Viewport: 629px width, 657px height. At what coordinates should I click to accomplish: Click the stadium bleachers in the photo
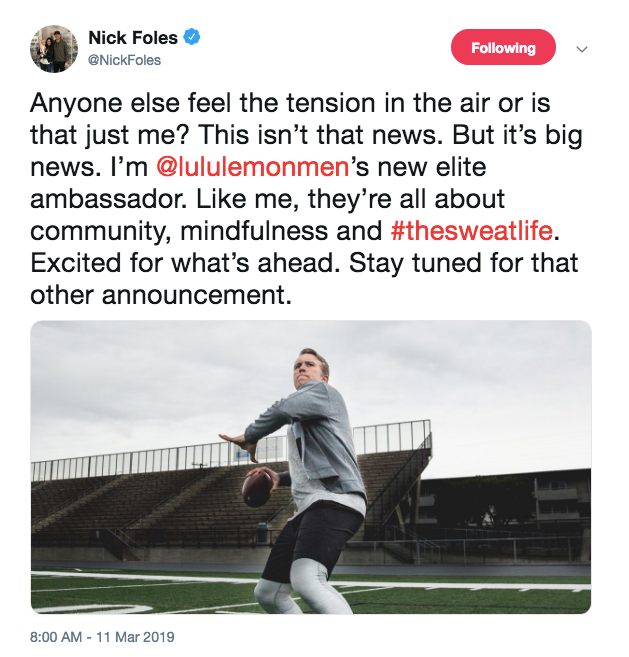click(x=120, y=500)
